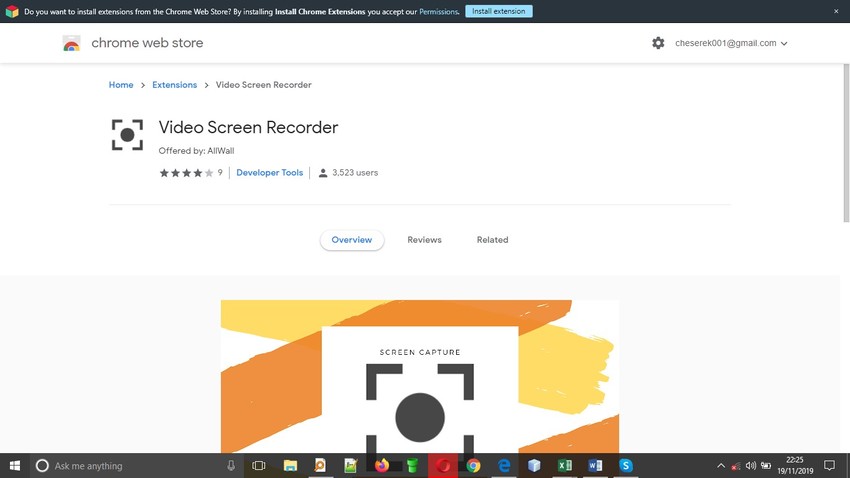Click the Video Screen Recorder extension icon

pyautogui.click(x=127, y=135)
